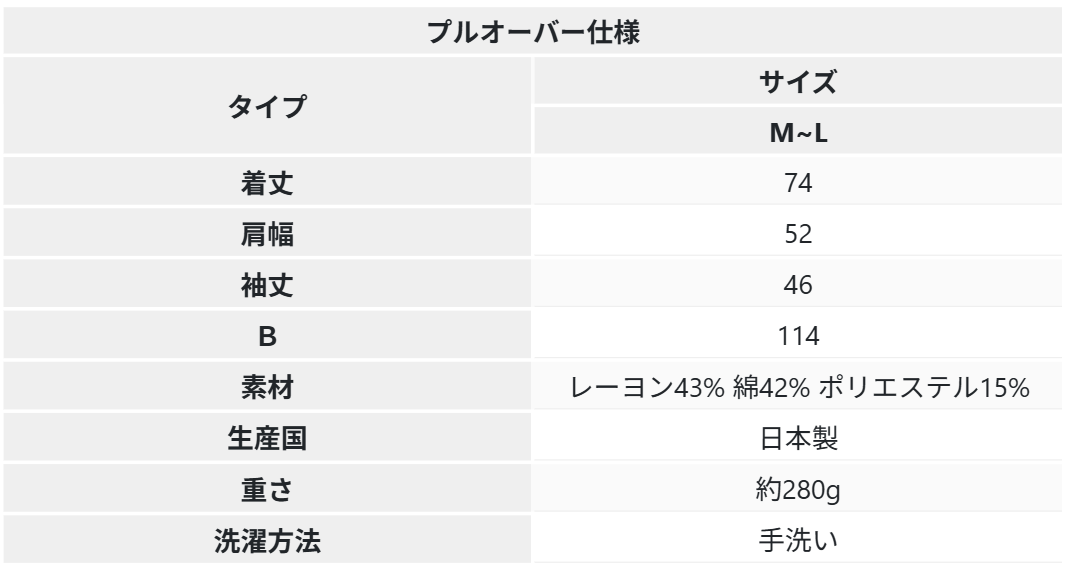Select the 74 value cell
Image resolution: width=1065 pixels, height=567 pixels.
tap(798, 184)
